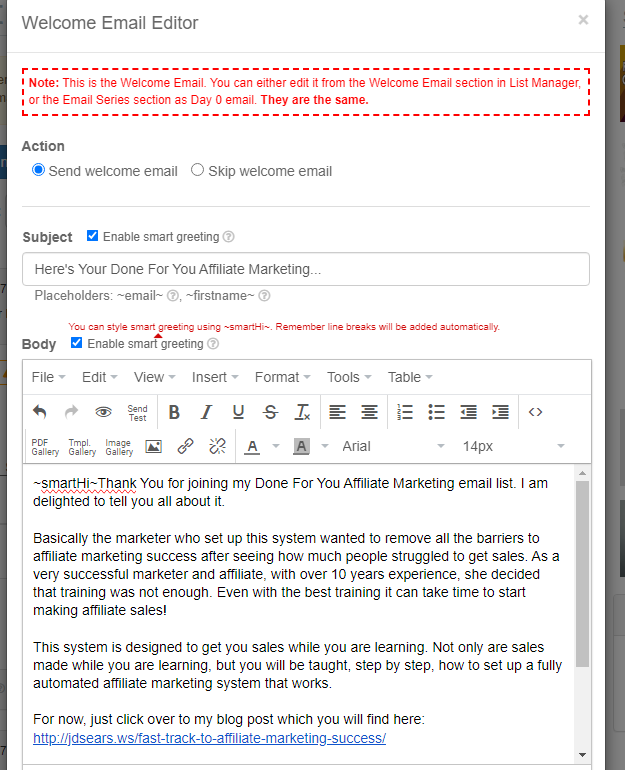
Task: Open the Format menu
Action: click(283, 377)
